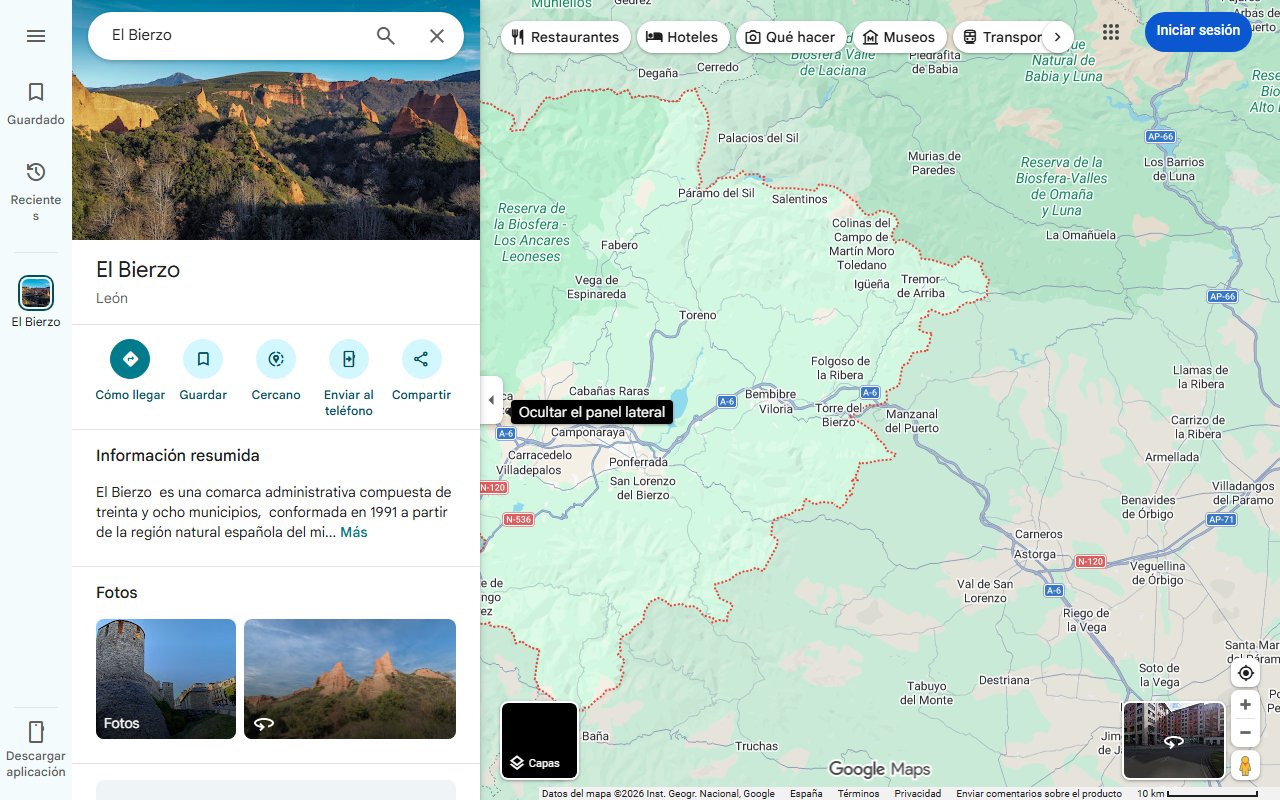Open the Las Médulas photo thumbnail
1280x800 pixels.
click(x=349, y=679)
